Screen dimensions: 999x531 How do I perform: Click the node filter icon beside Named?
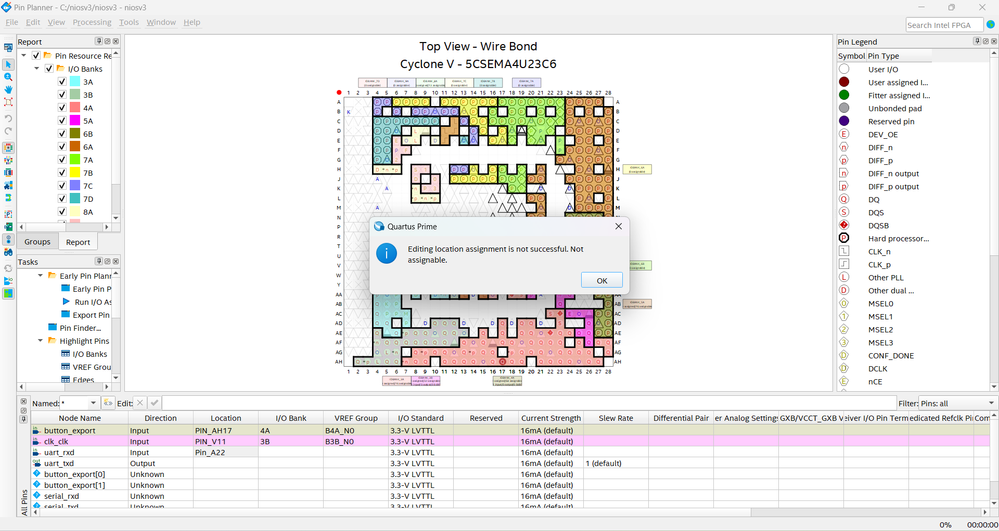coord(108,403)
